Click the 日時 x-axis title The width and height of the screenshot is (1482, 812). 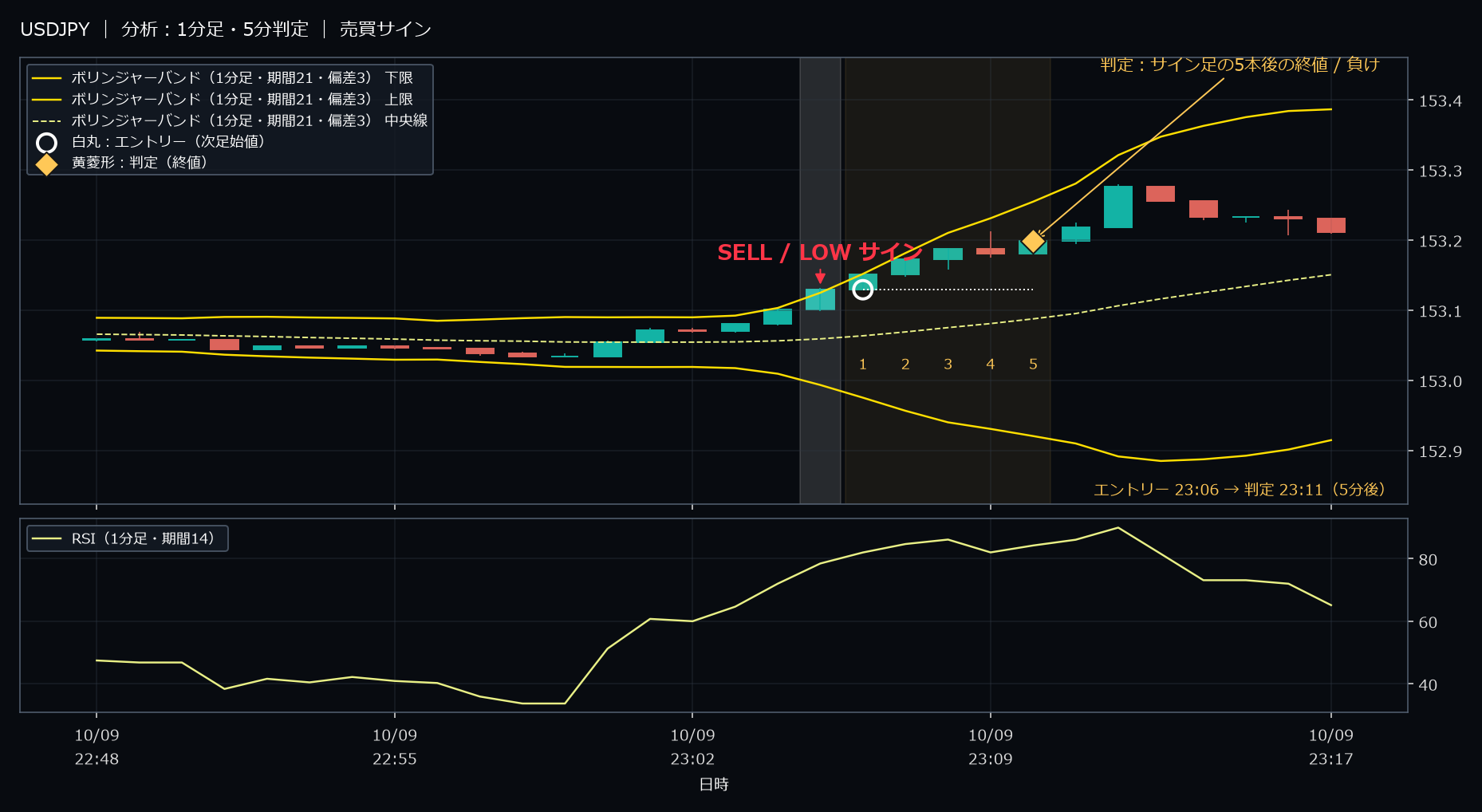pyautogui.click(x=714, y=785)
